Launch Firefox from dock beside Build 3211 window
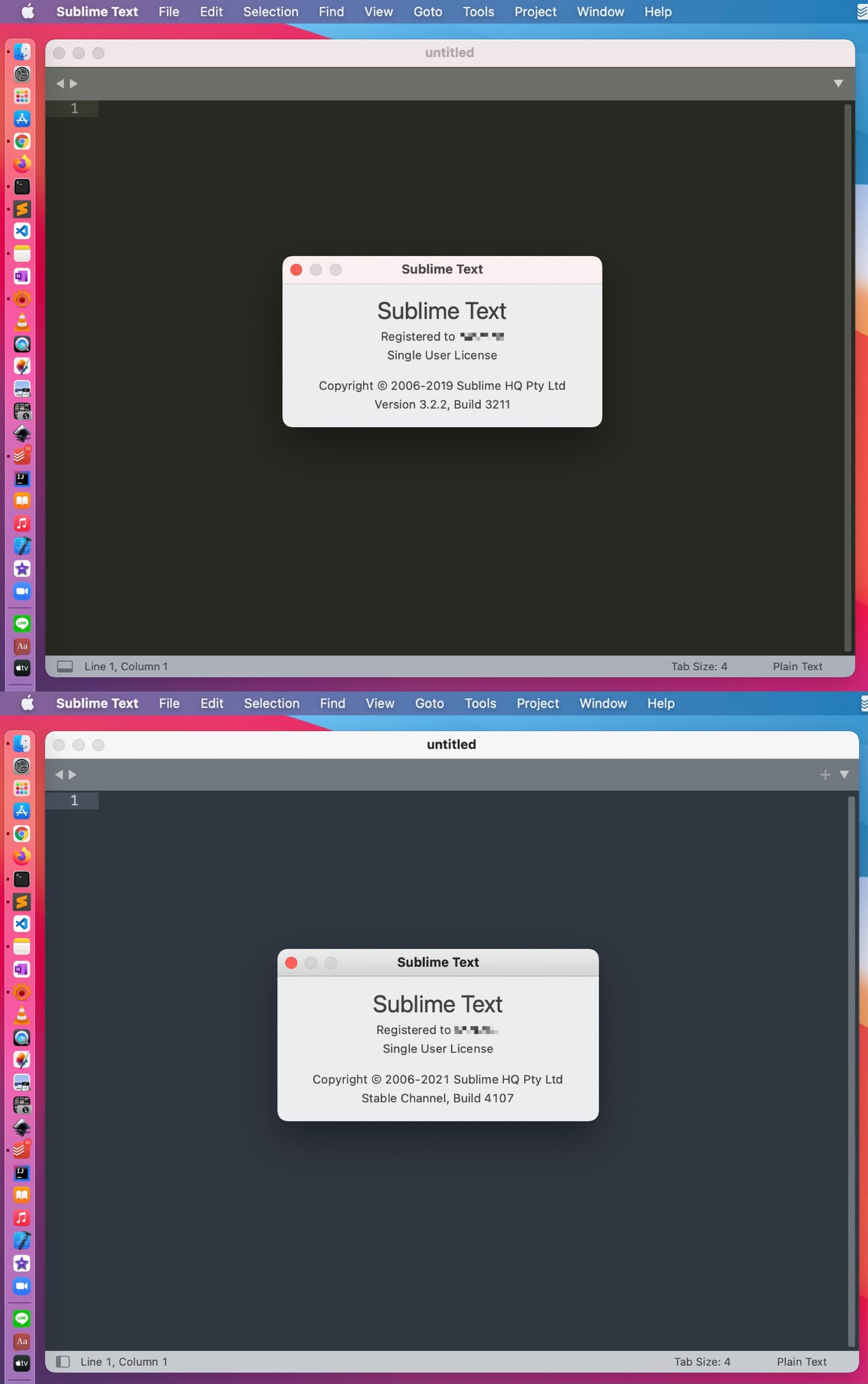Viewport: 868px width, 1384px height. (x=22, y=164)
